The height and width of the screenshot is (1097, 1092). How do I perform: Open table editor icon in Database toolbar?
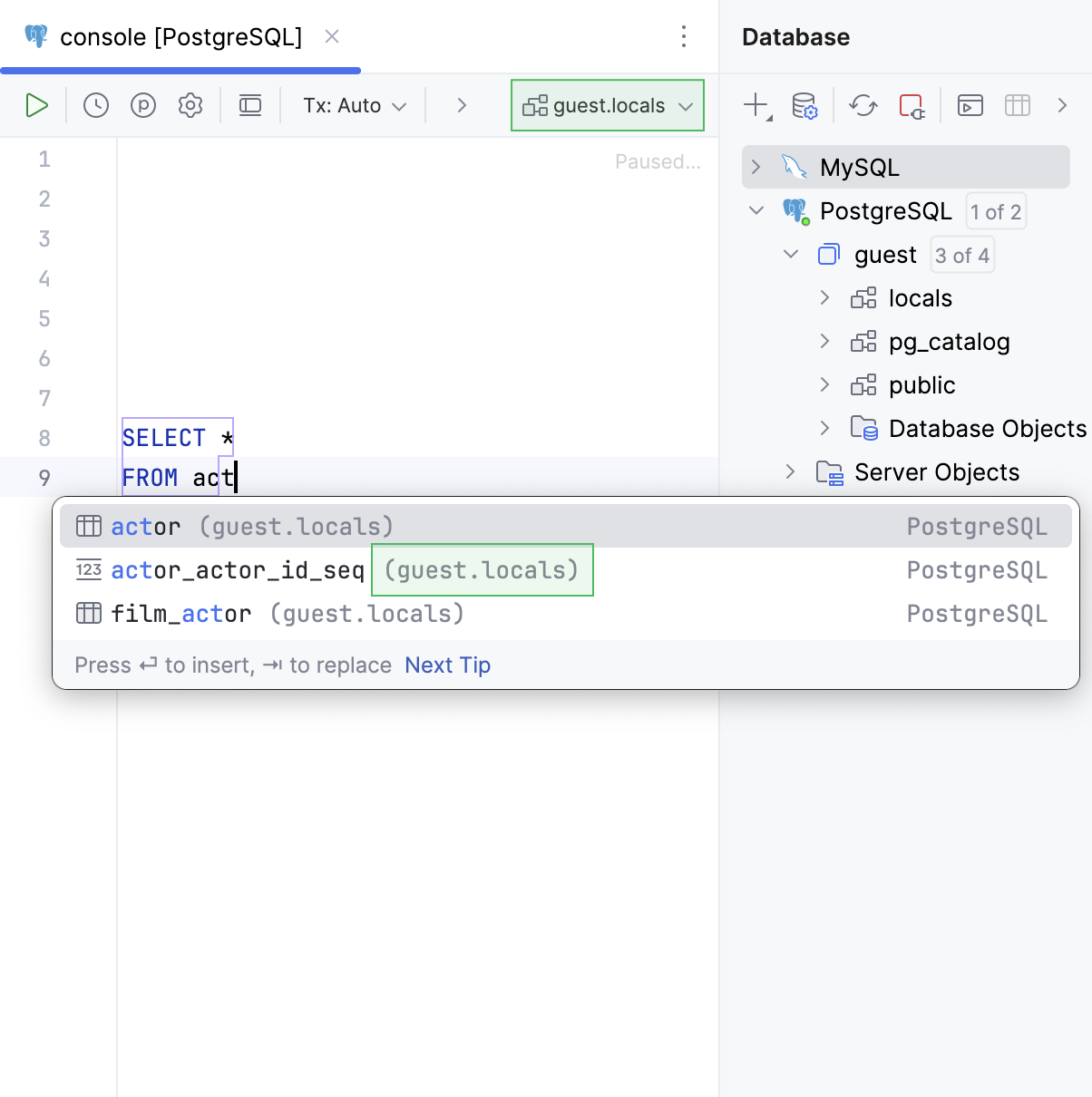(x=1018, y=105)
